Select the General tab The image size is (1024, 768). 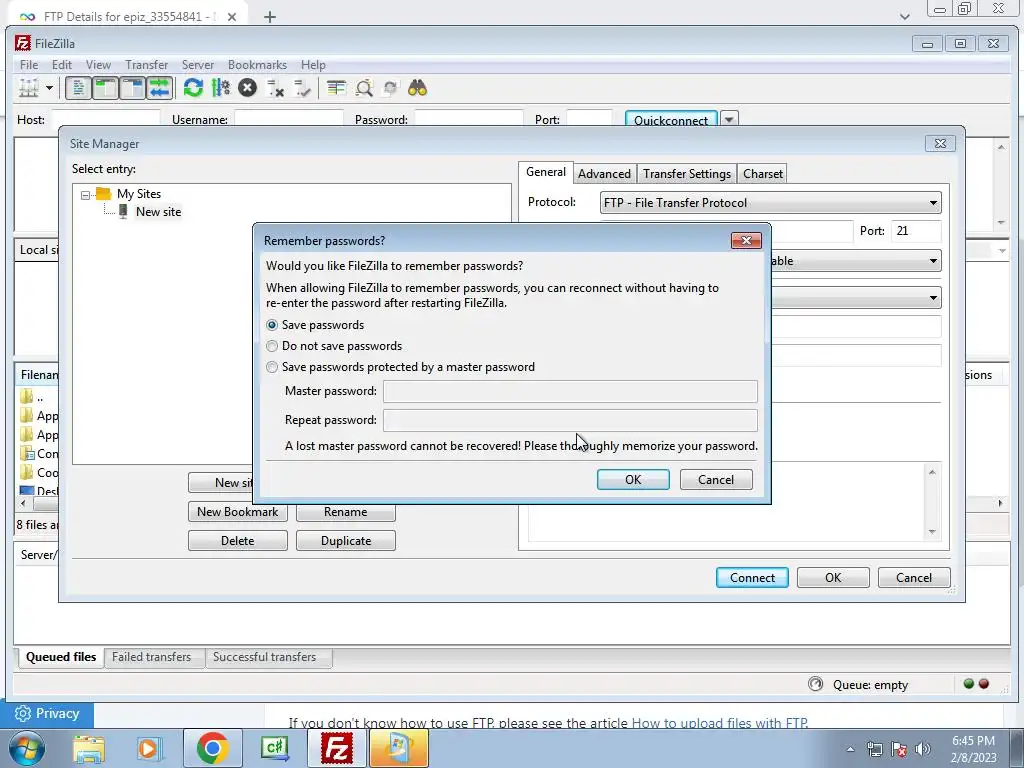(545, 172)
